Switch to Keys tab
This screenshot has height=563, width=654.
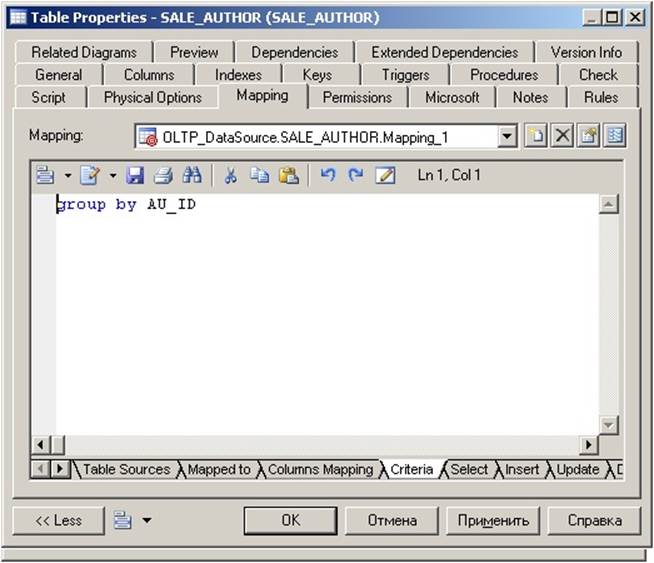317,75
